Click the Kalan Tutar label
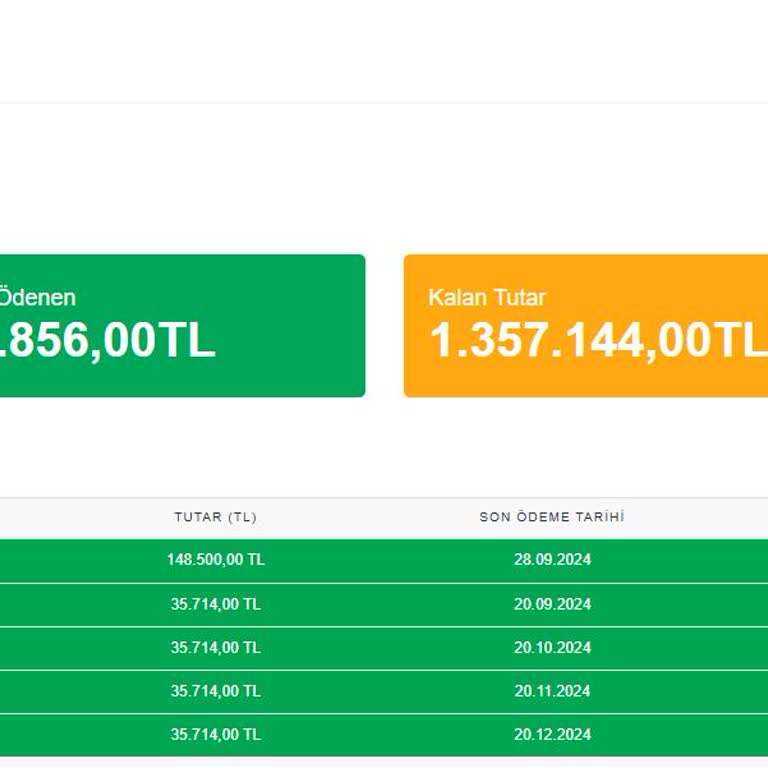The image size is (768, 768). (487, 297)
